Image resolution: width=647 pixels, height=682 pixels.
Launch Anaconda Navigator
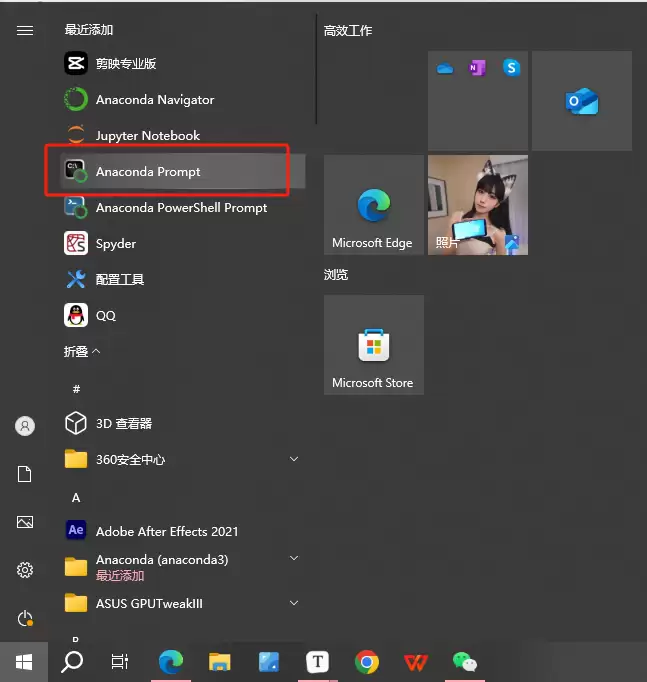coord(183,100)
